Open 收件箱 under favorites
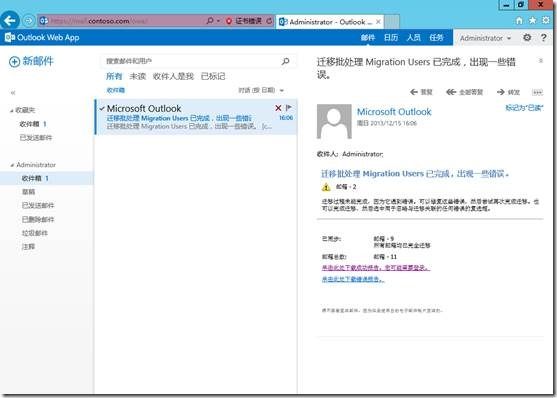 [33, 124]
